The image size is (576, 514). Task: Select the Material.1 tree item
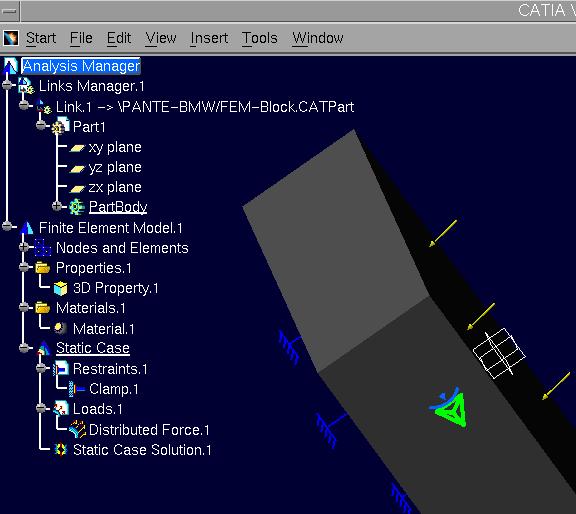[104, 329]
